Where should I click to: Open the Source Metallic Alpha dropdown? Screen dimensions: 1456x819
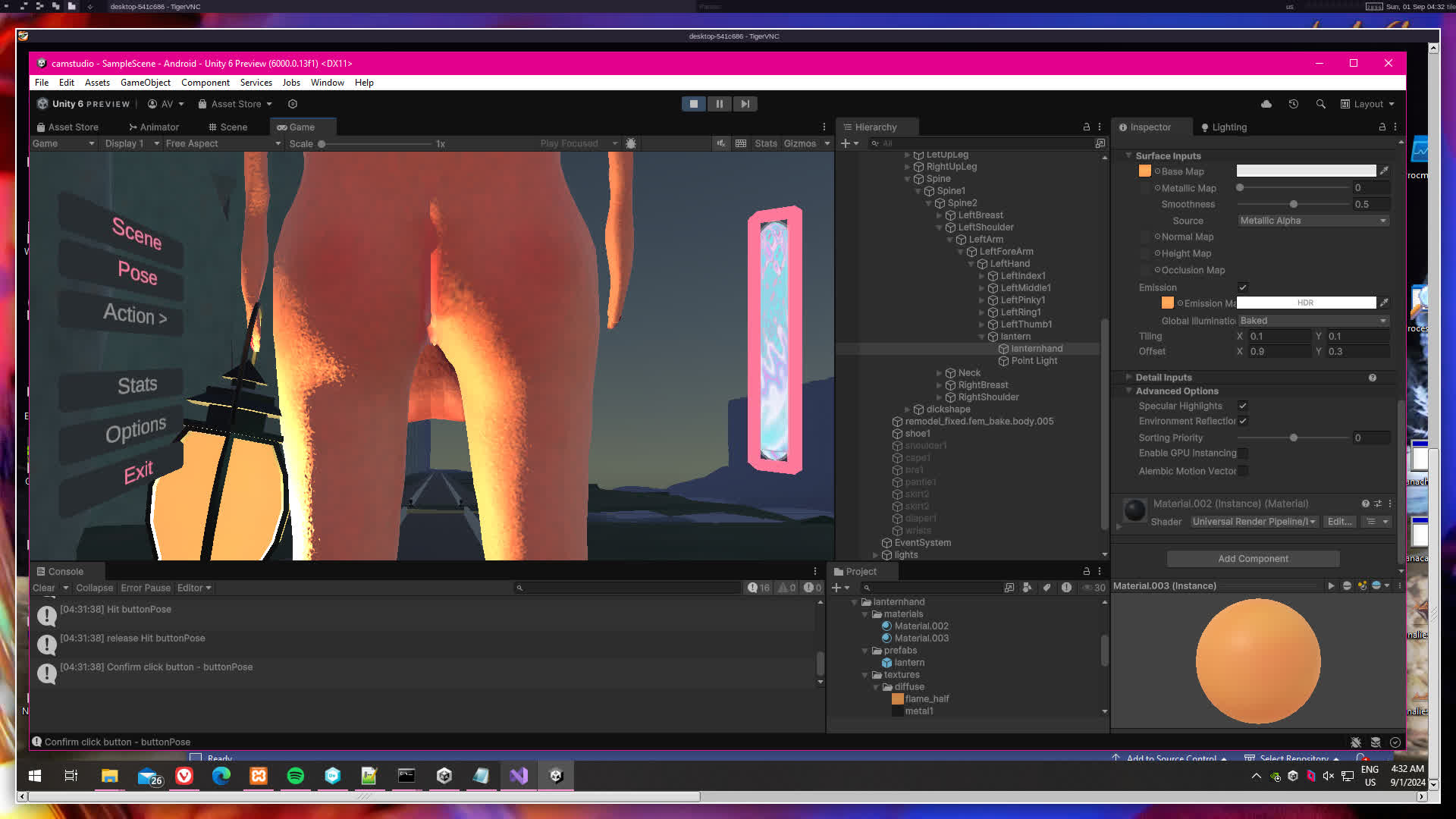click(x=1313, y=221)
